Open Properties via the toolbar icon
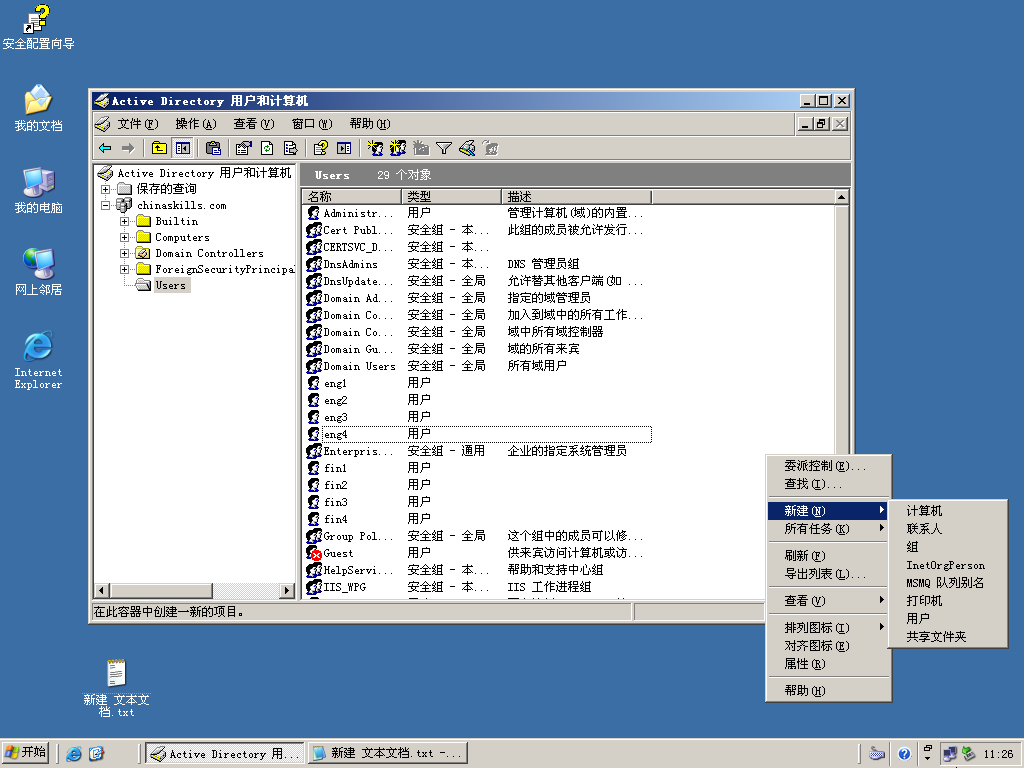Viewport: 1024px width, 768px height. point(244,148)
